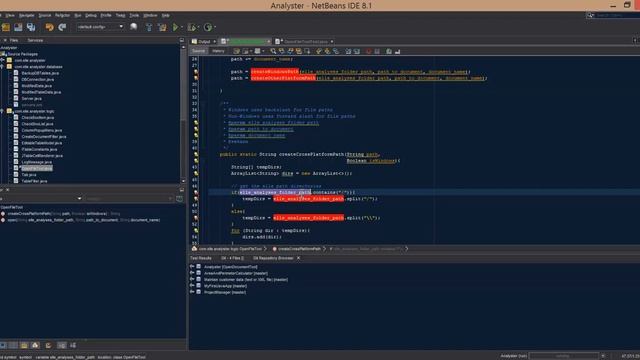Close the Git Repository Browser tab

pos(298,258)
